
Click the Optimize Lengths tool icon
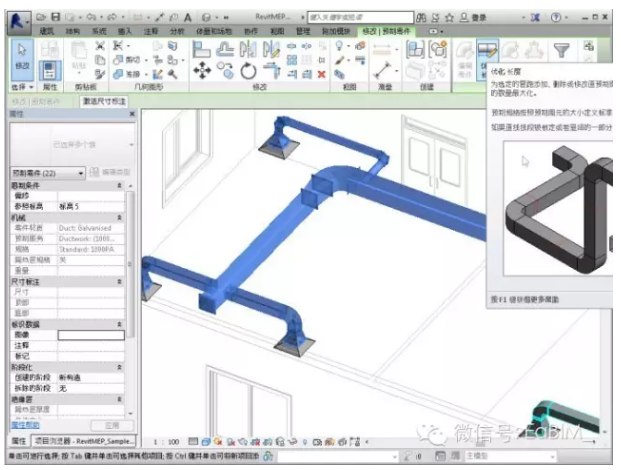(x=487, y=51)
